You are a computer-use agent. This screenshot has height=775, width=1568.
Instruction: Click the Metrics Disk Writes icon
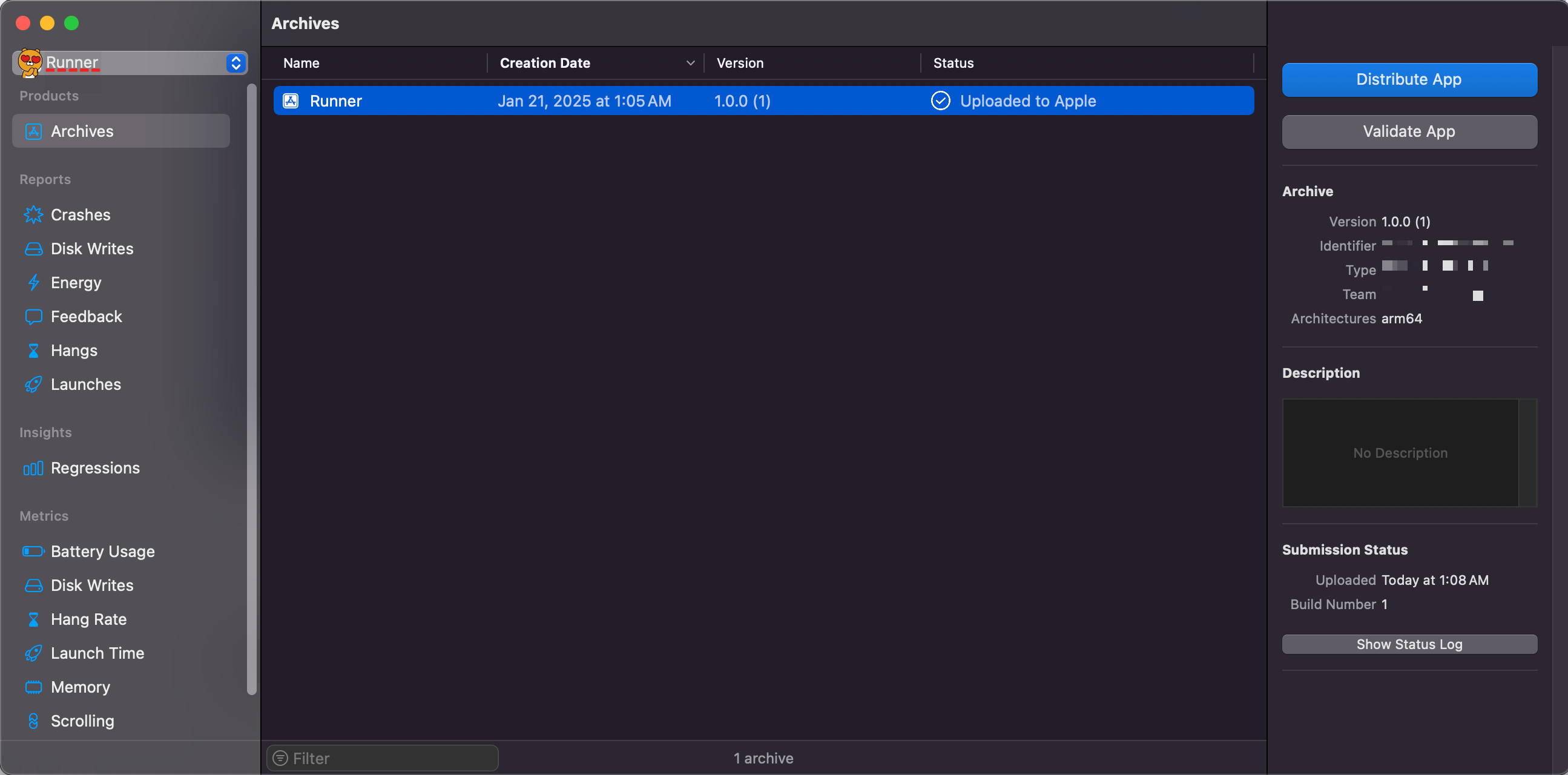(x=33, y=585)
